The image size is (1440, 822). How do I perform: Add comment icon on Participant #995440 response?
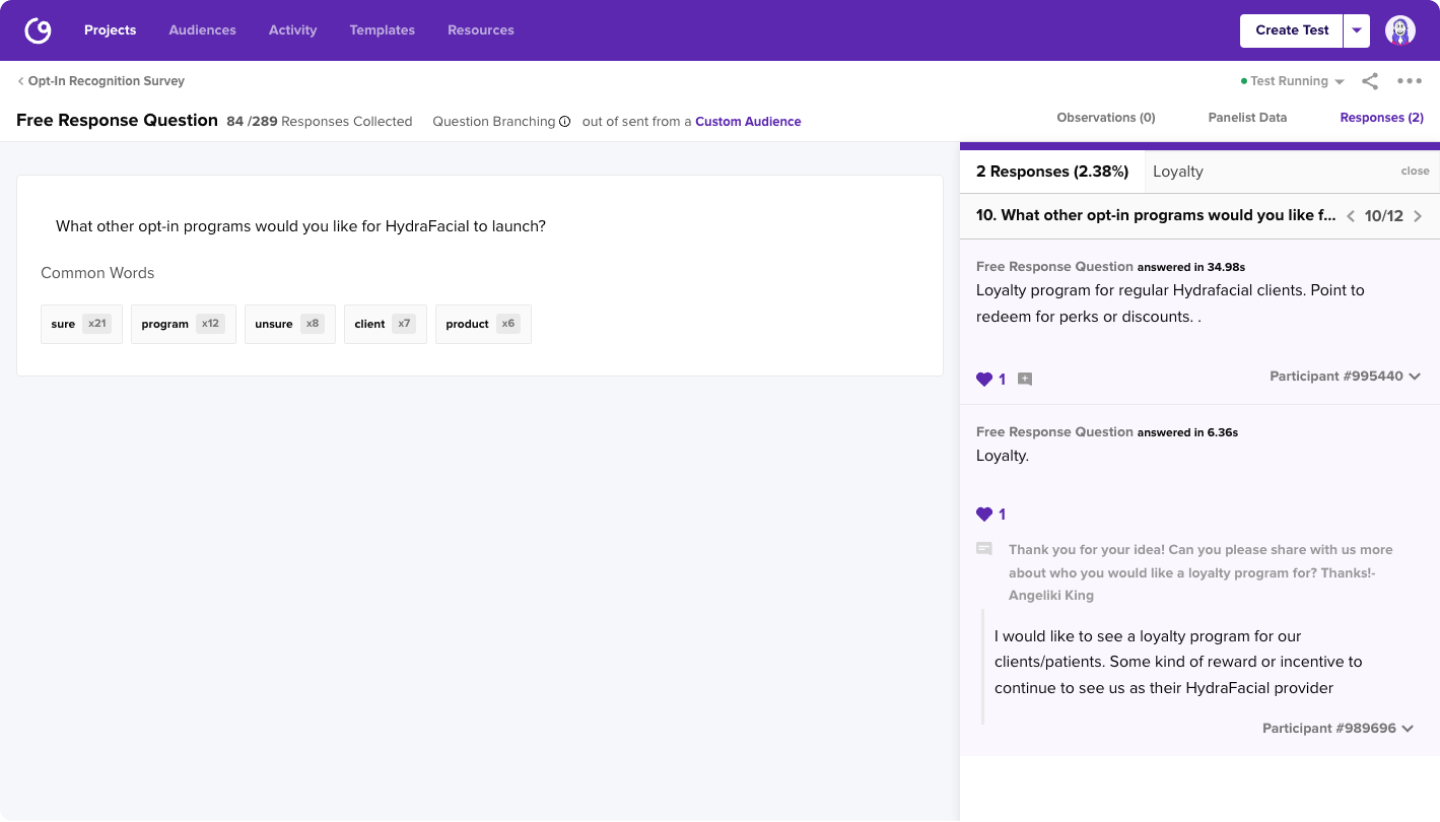click(1025, 379)
